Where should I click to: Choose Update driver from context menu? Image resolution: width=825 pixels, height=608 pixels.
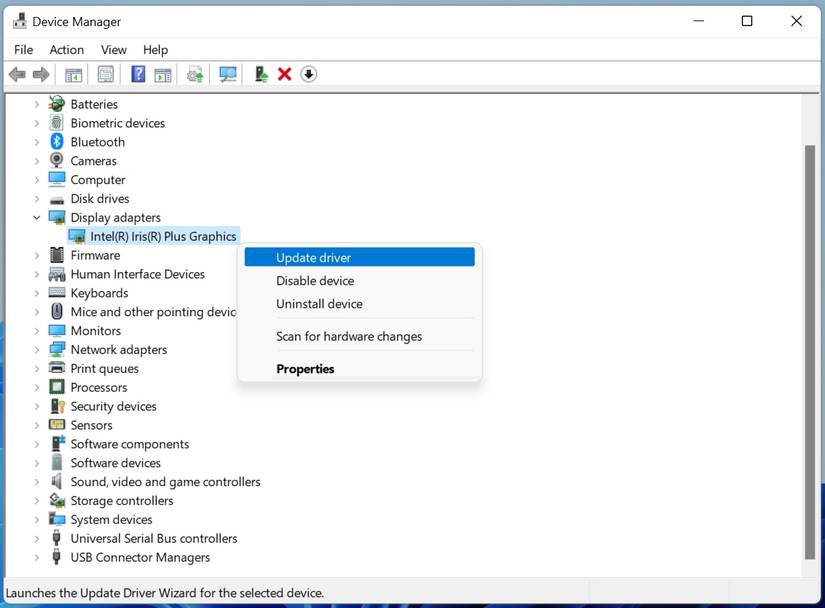point(359,257)
